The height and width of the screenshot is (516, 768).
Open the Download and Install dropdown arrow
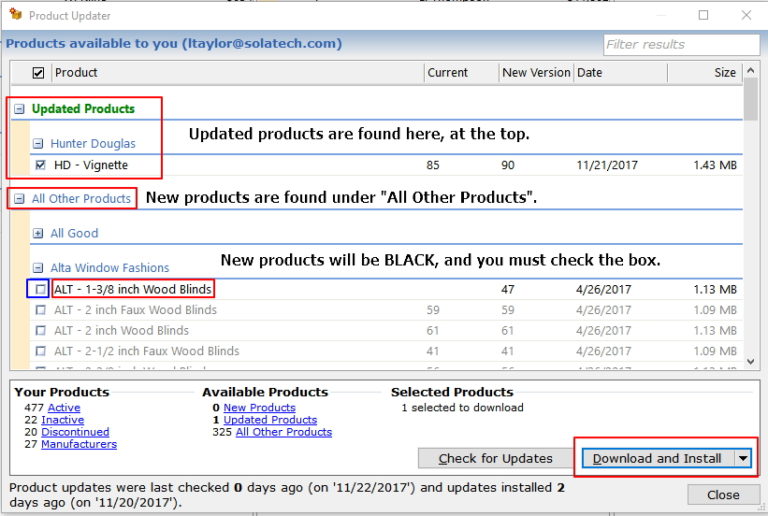coord(743,458)
